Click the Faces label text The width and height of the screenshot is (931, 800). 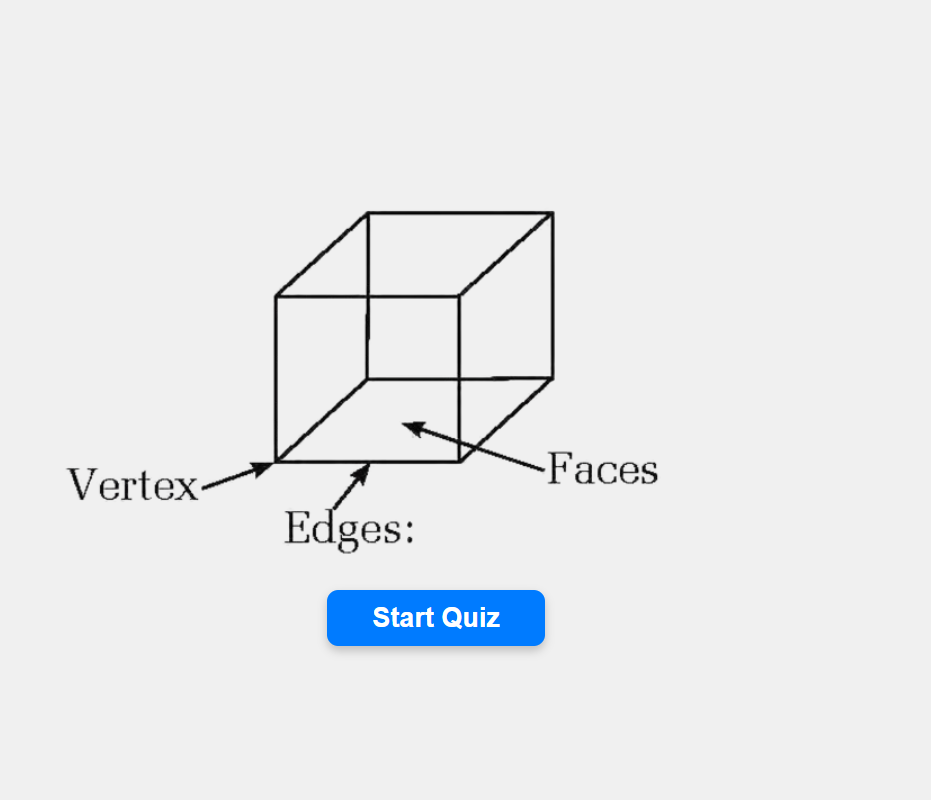tap(602, 469)
